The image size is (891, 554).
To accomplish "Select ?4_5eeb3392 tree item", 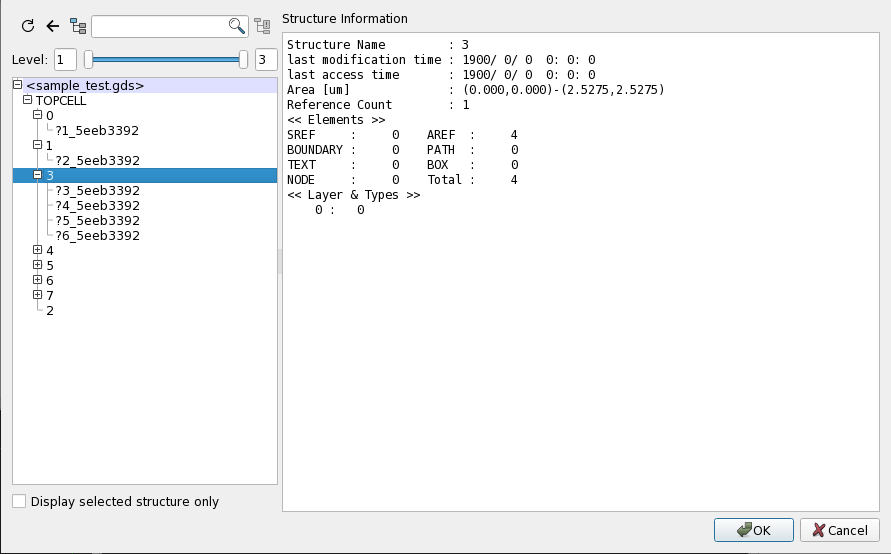I will [x=97, y=206].
